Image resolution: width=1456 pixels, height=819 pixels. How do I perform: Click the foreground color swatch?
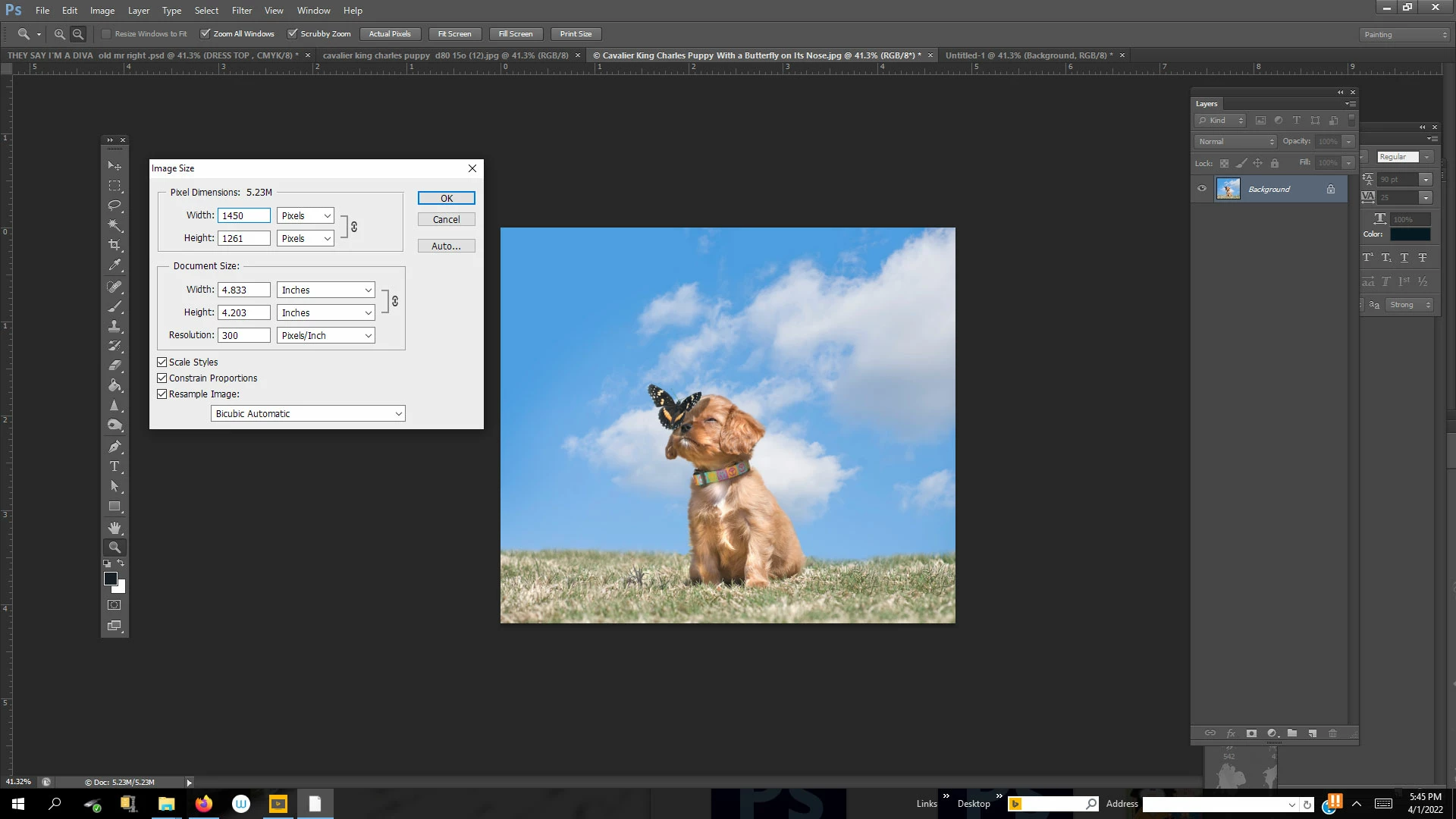[111, 579]
